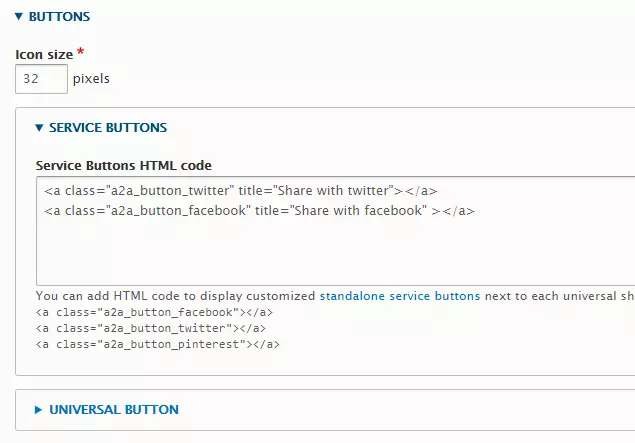The width and height of the screenshot is (635, 443).
Task: Click the BUTTONS section heading text
Action: [x=59, y=17]
